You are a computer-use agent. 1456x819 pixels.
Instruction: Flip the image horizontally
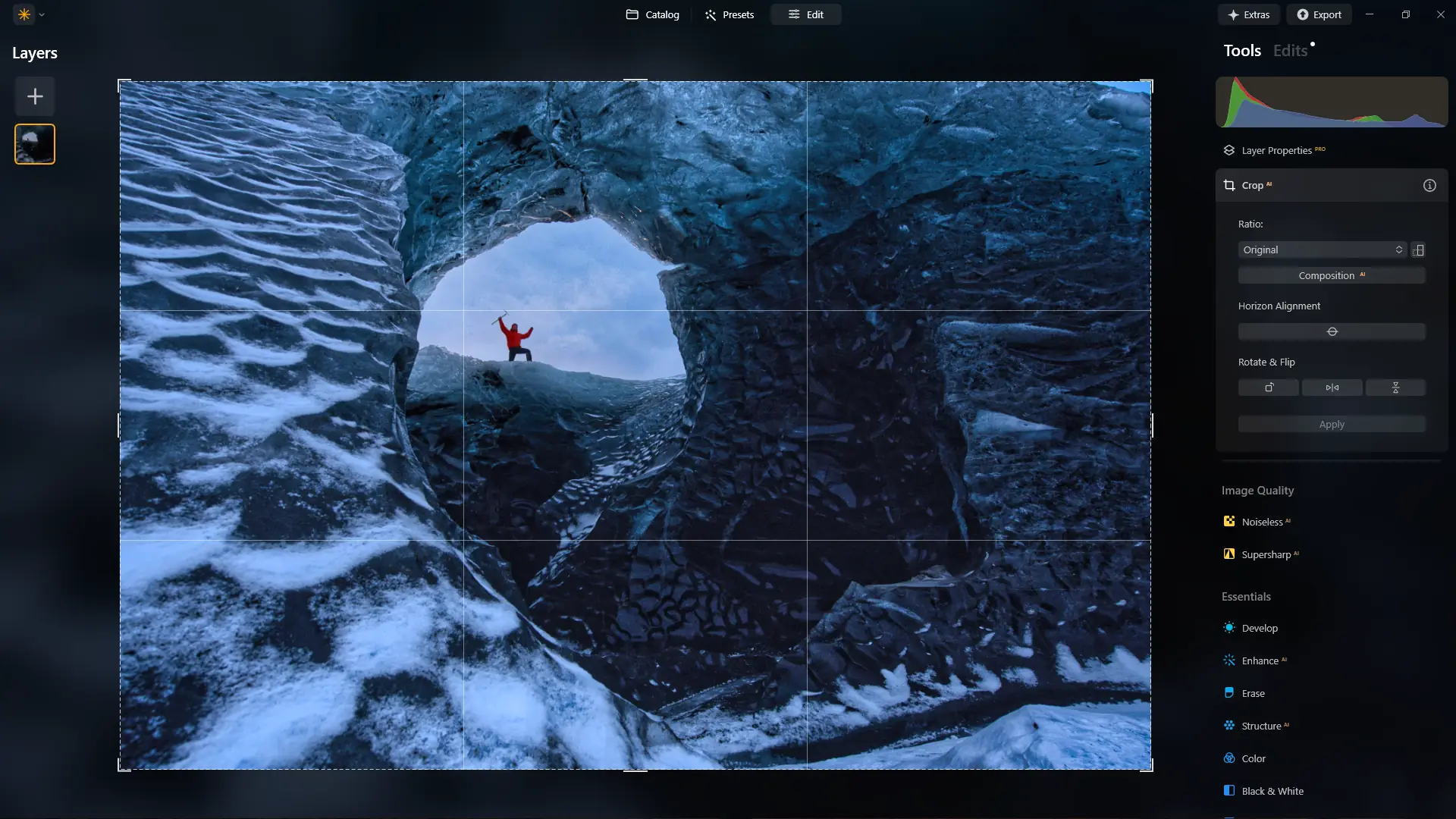click(x=1332, y=388)
